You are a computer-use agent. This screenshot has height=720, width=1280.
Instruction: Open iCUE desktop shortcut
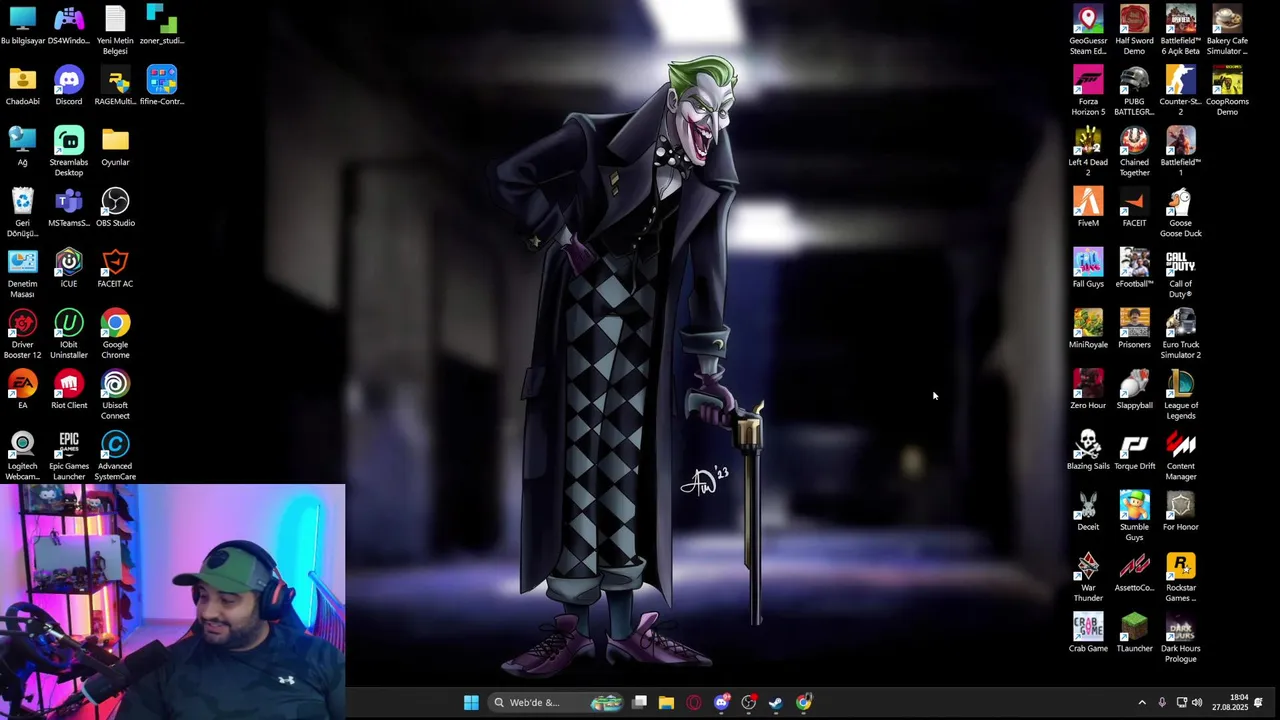point(69,268)
